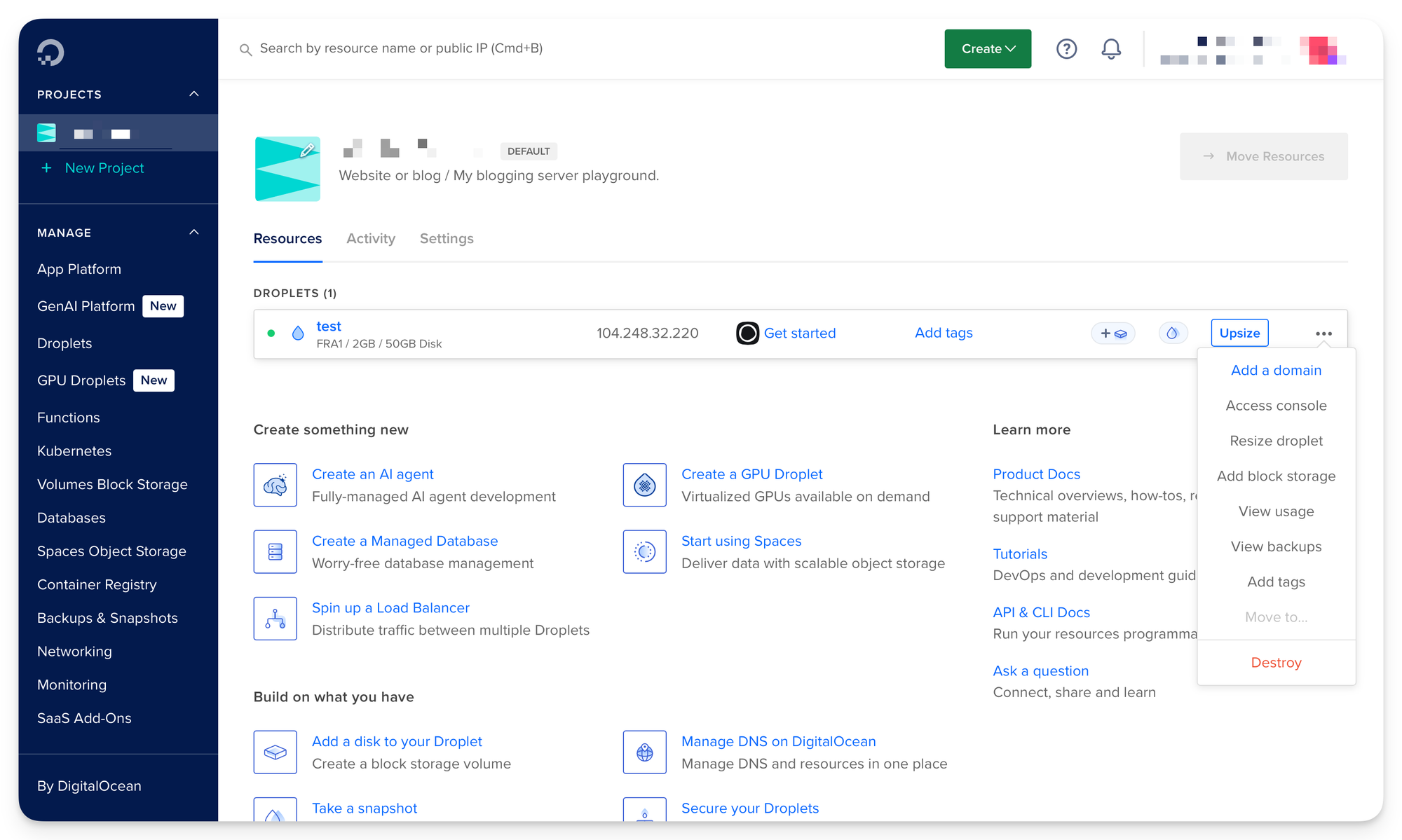Screen dimensions: 1402x840
Task: Switch to the Activity tab
Action: 371,238
